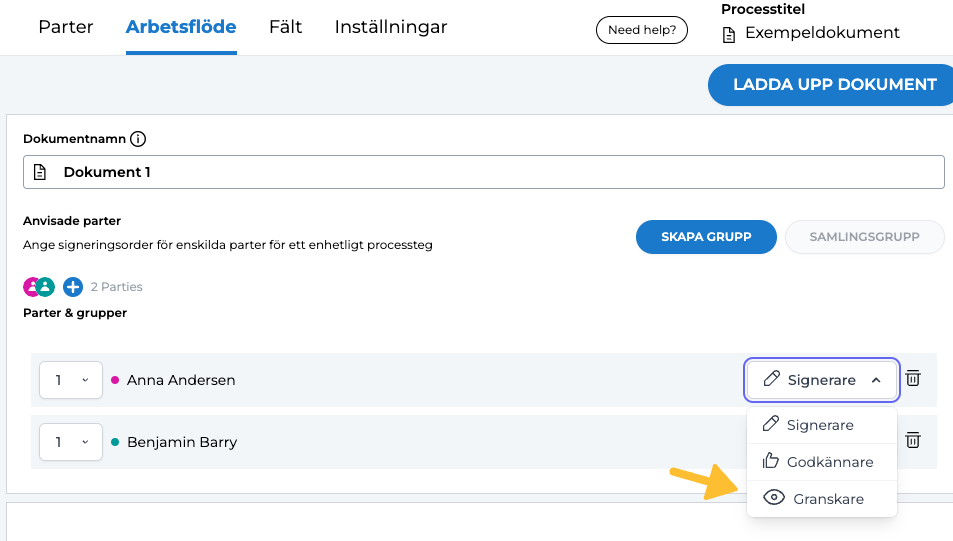This screenshot has height=541, width=953.
Task: Click the LADDA UPP DOKUMENT button
Action: tap(834, 85)
